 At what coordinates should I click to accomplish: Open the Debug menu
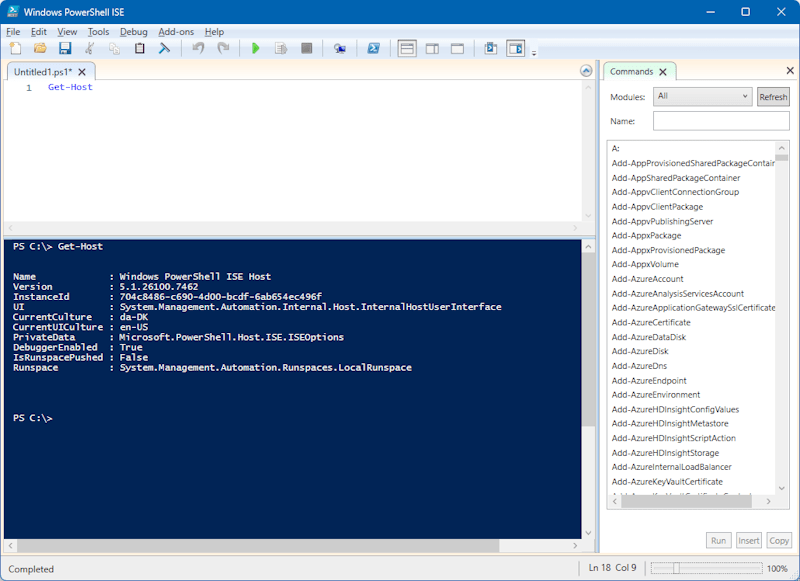133,31
